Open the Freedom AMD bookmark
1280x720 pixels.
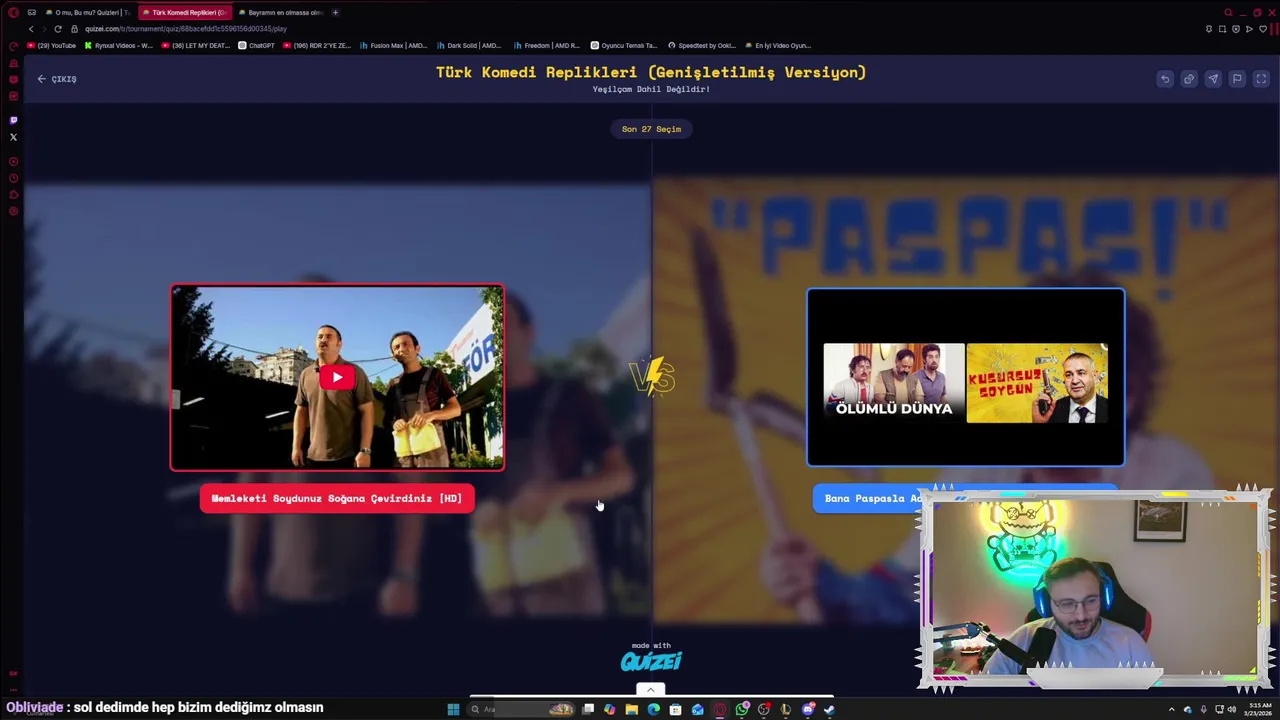(546, 45)
